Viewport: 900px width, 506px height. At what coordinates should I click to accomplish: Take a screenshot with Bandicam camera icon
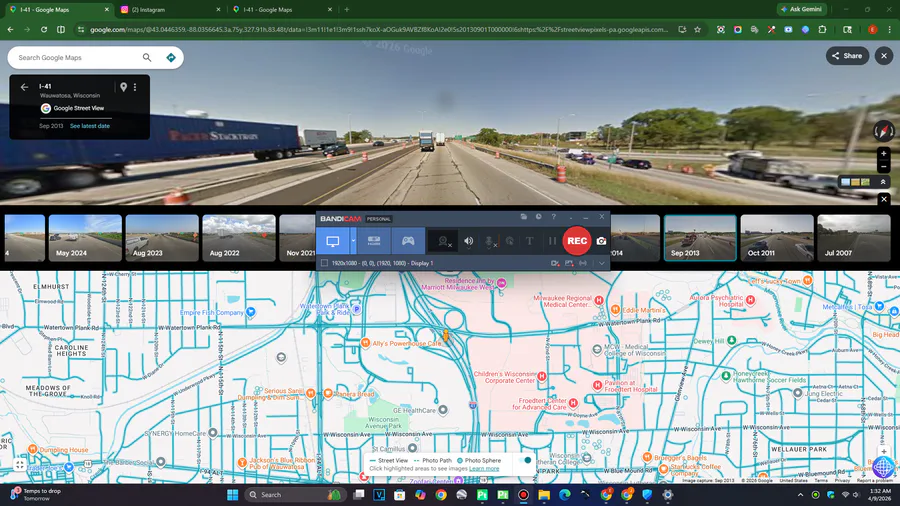coord(601,241)
